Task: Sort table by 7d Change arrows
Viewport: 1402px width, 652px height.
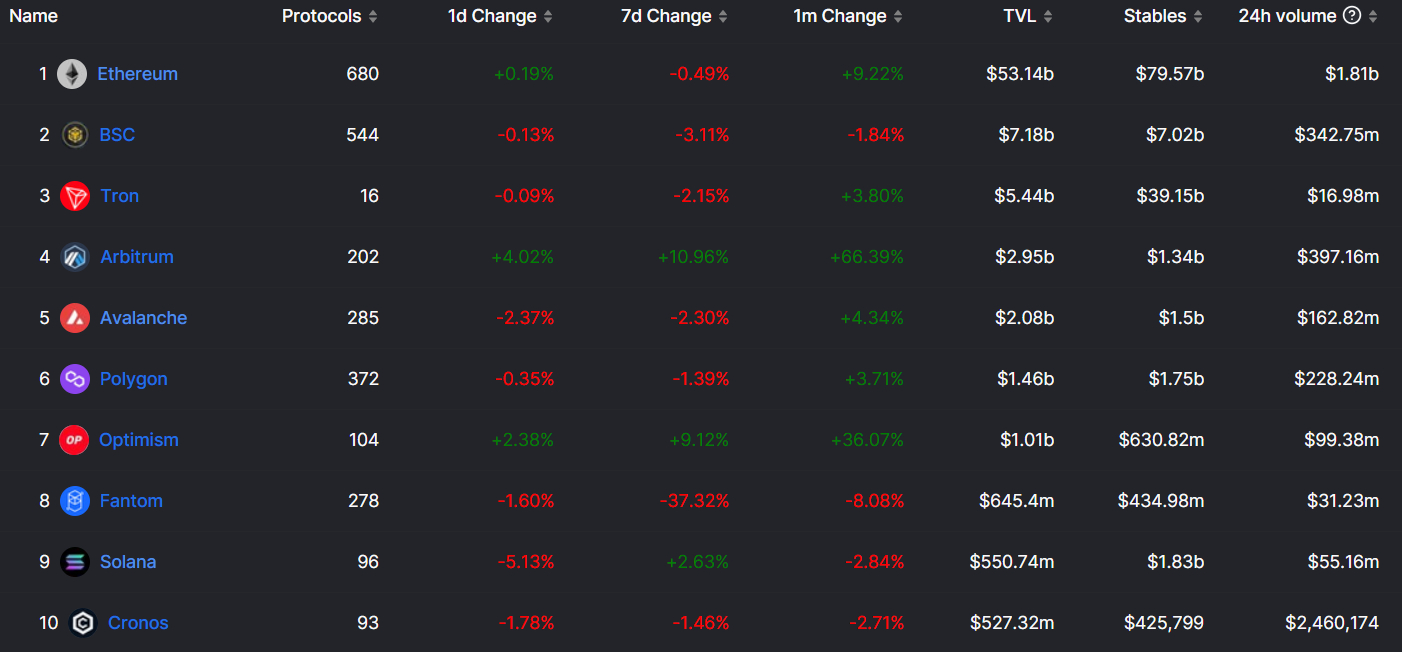Action: tap(723, 16)
